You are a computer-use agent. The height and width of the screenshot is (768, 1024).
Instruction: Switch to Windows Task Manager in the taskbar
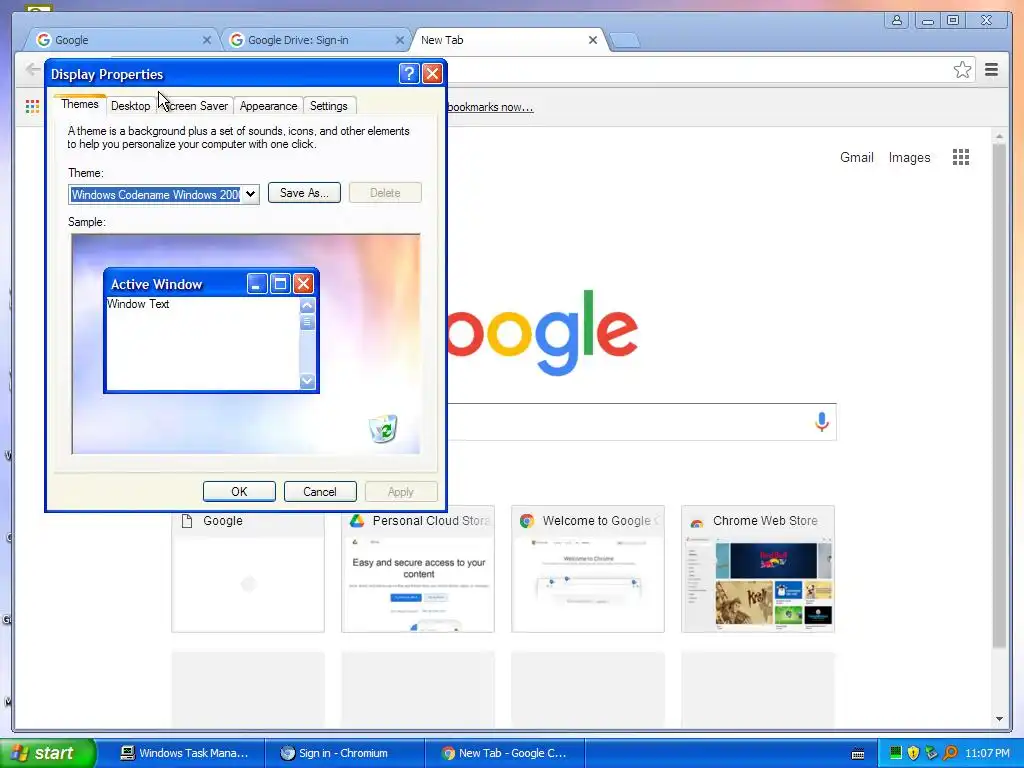pos(185,753)
